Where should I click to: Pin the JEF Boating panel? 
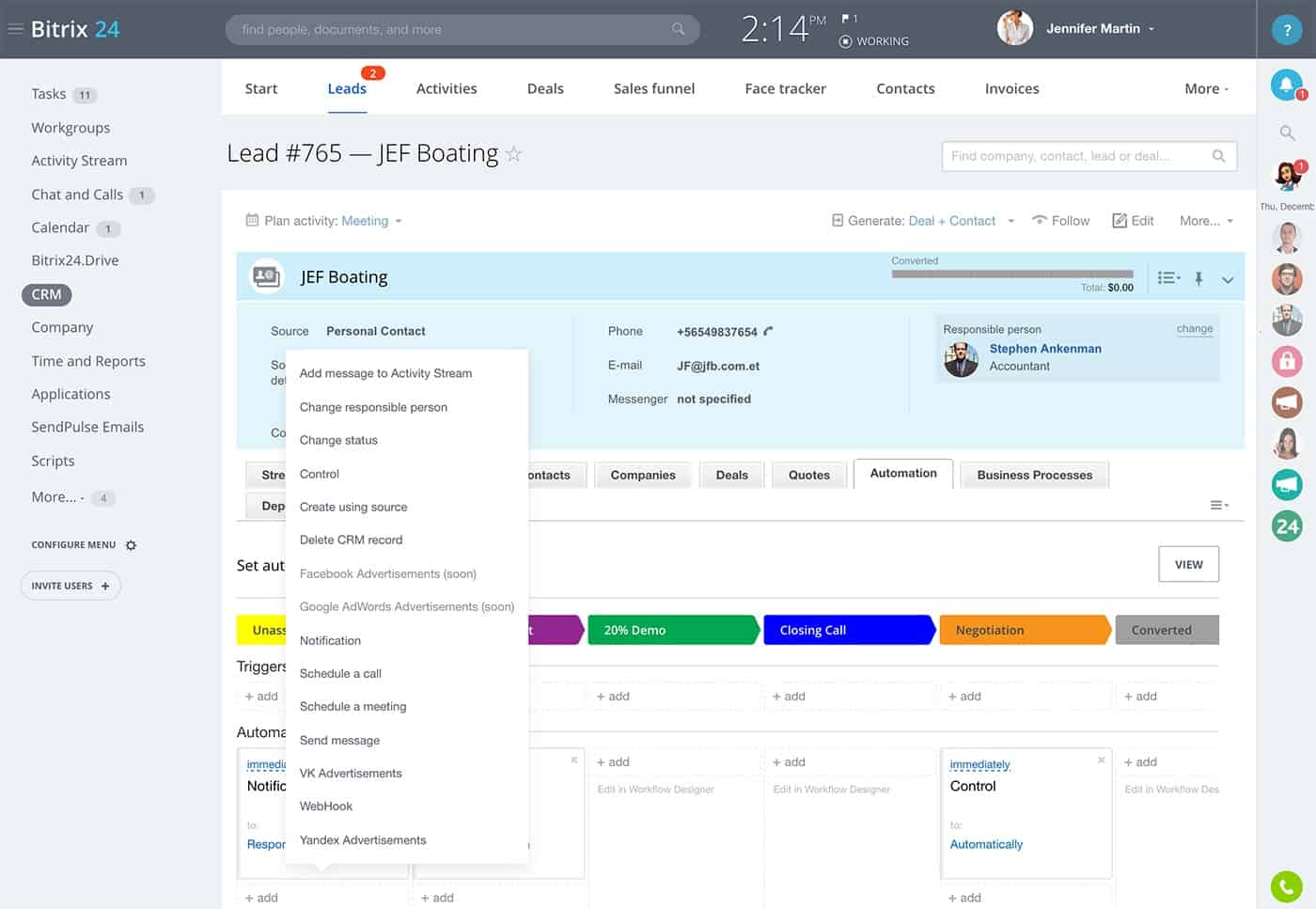(1198, 278)
